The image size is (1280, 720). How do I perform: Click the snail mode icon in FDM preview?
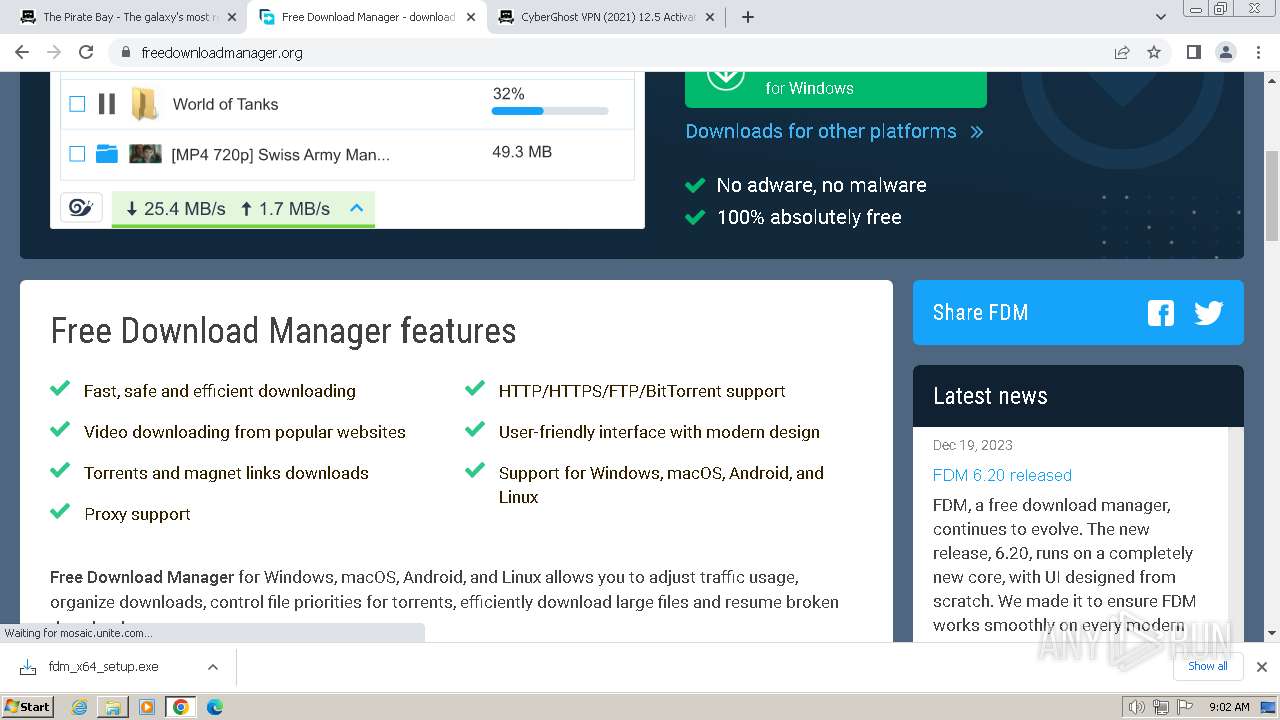[81, 208]
